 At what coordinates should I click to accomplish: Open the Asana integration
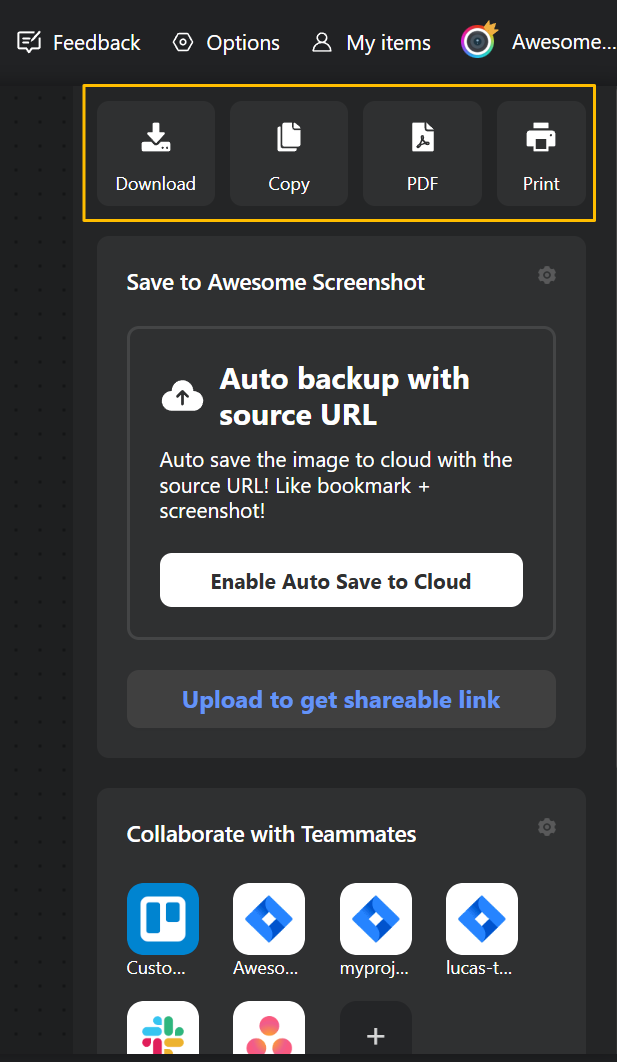click(x=268, y=1030)
